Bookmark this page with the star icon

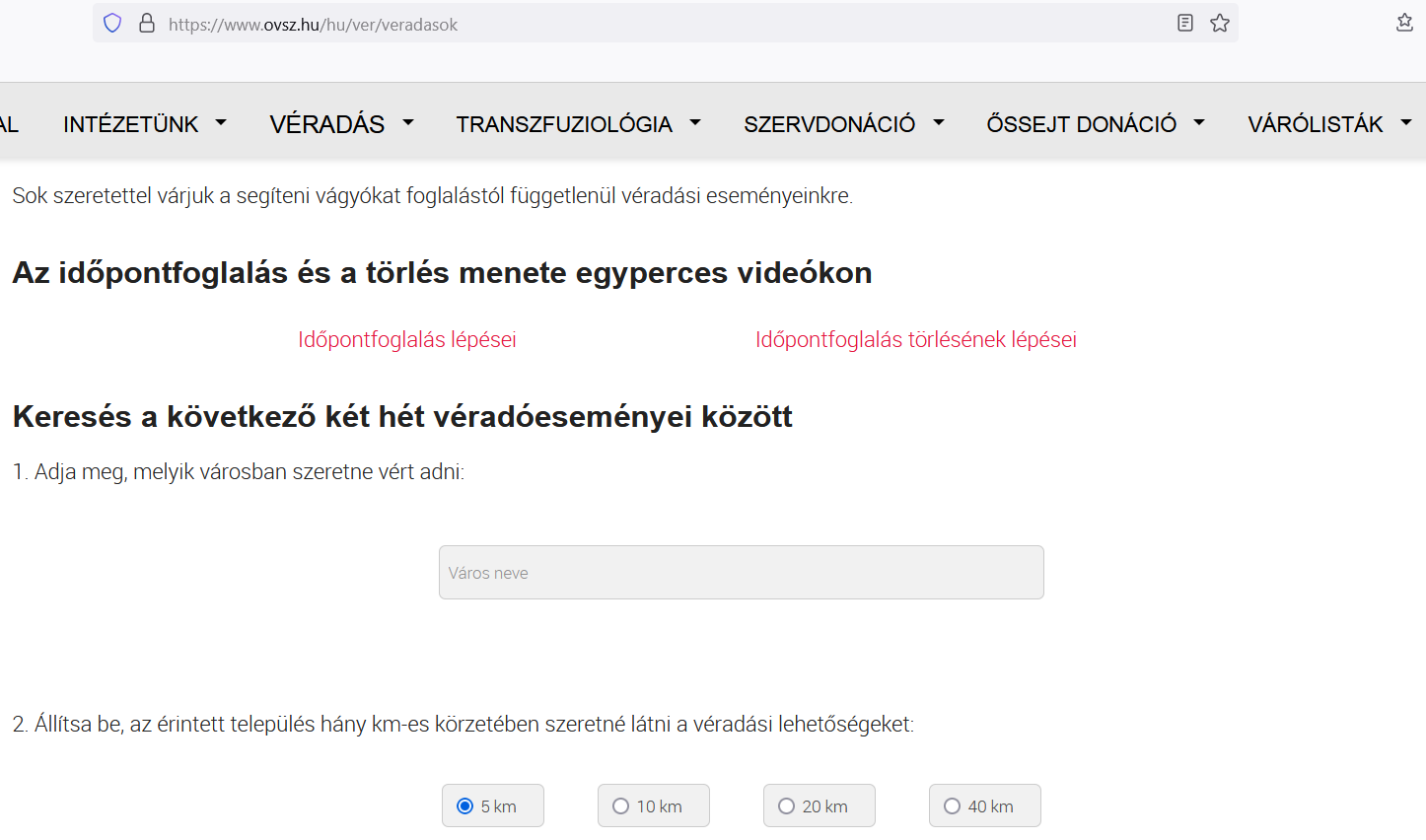coord(1220,24)
